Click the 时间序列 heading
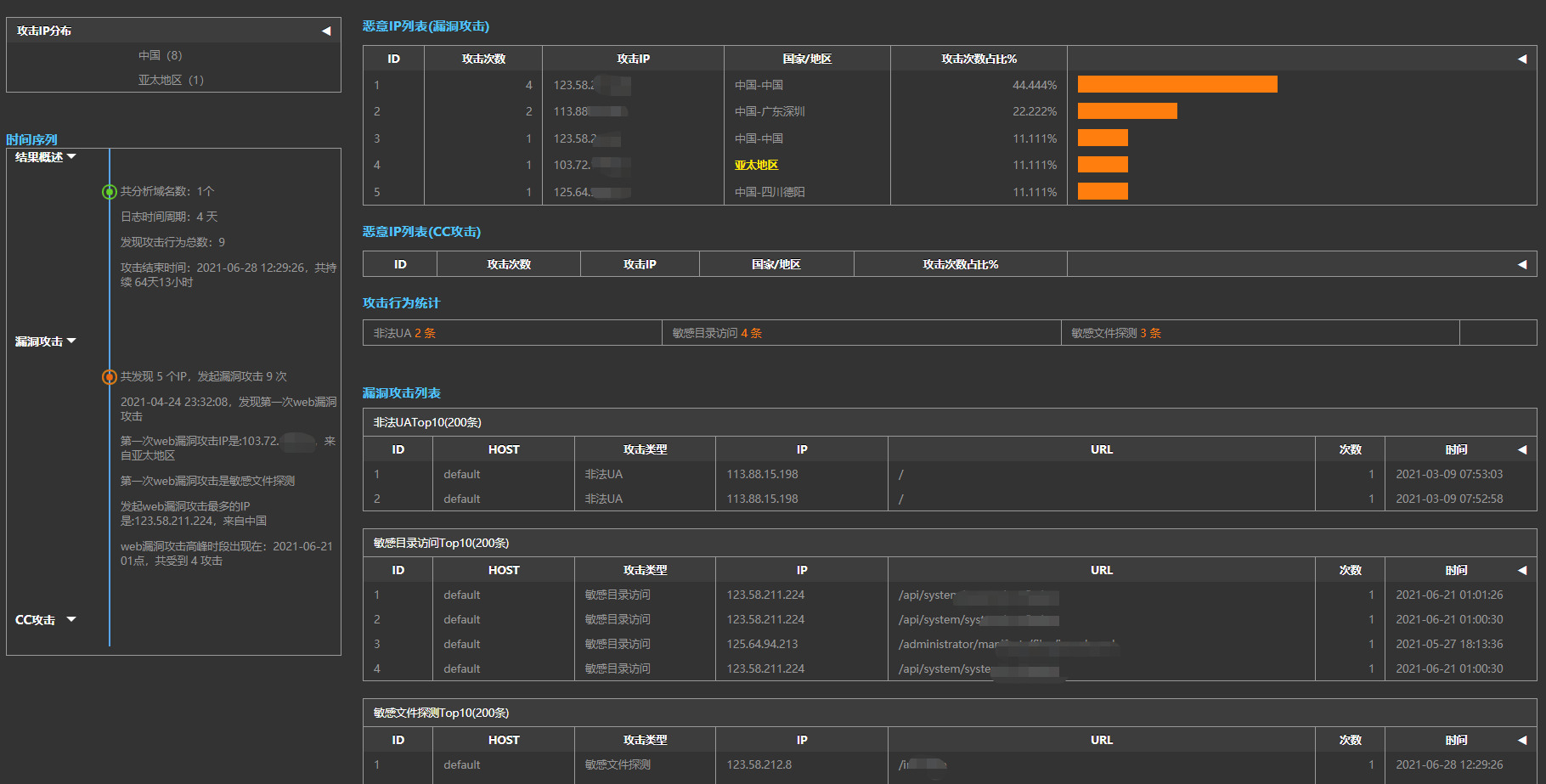Screen dimensions: 1546x784 31,140
